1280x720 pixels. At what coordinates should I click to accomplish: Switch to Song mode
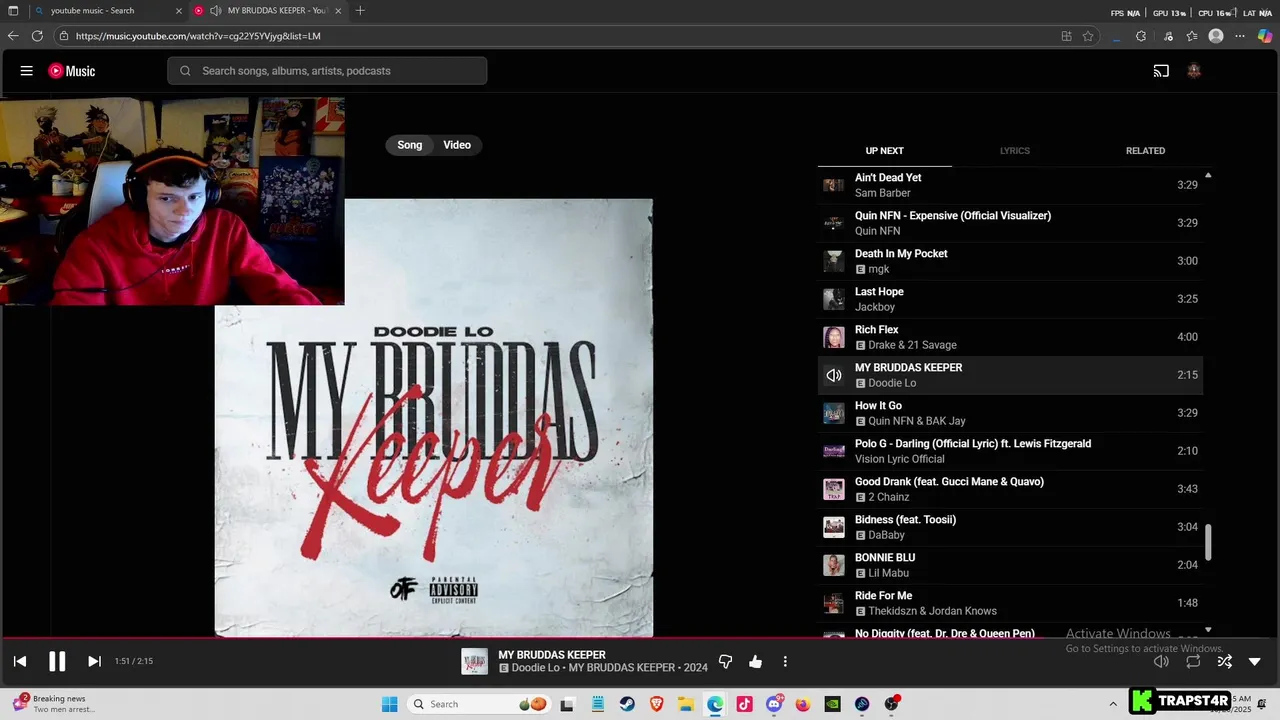tap(410, 145)
